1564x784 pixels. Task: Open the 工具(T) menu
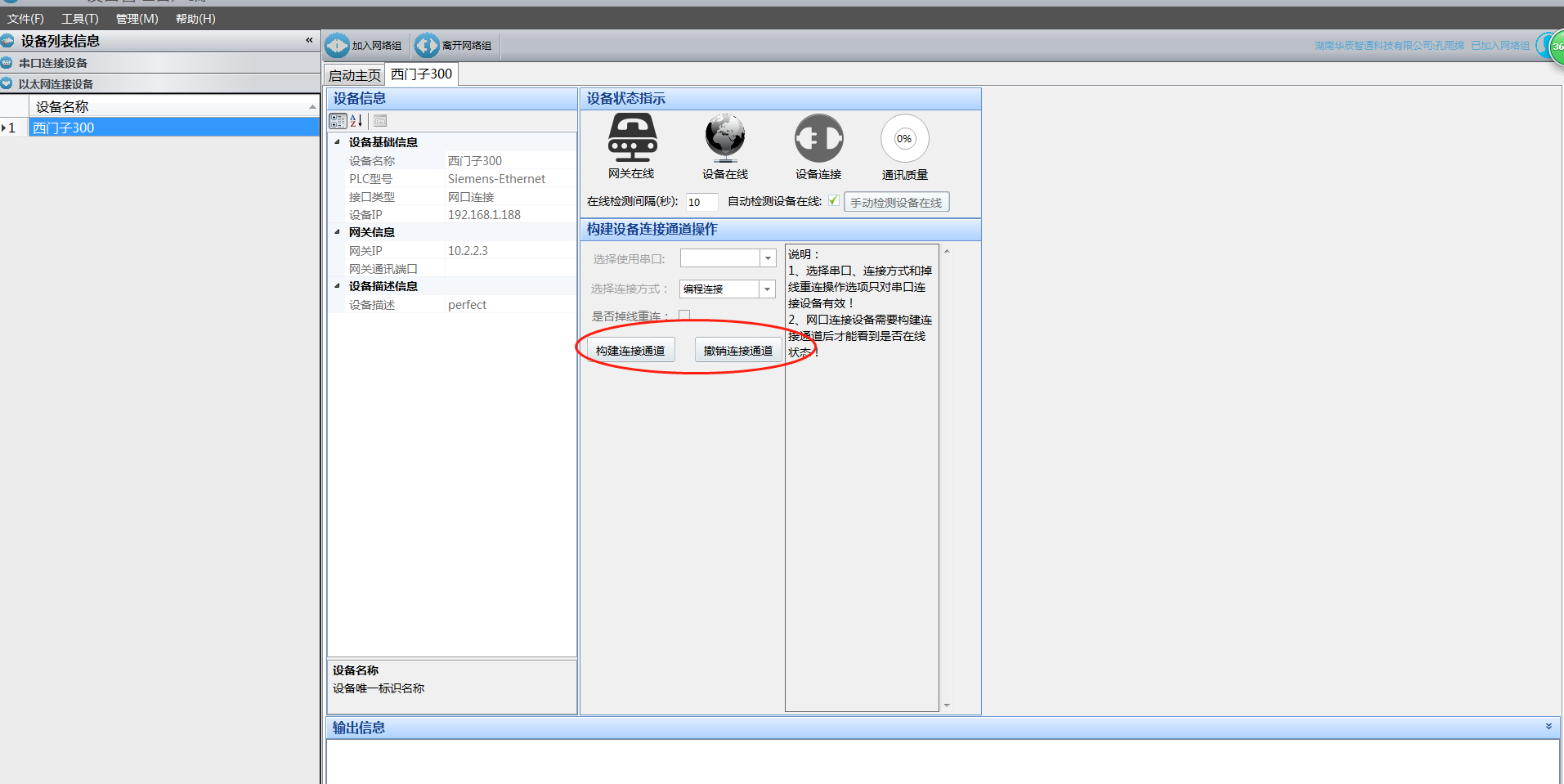point(79,19)
